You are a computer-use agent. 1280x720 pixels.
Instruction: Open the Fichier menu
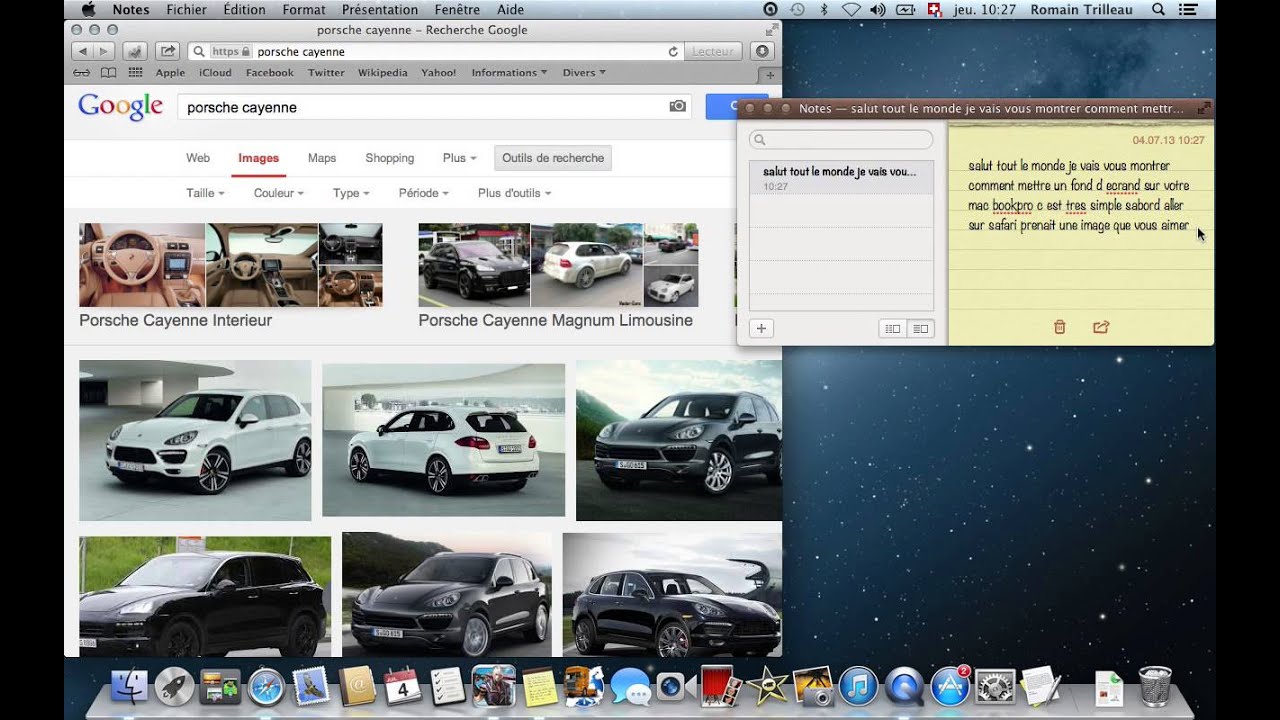[x=187, y=9]
